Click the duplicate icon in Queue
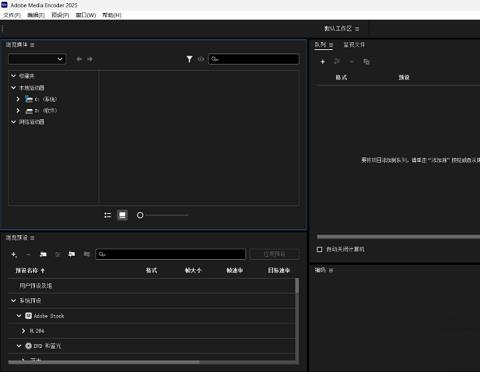The height and width of the screenshot is (372, 480). pyautogui.click(x=366, y=62)
